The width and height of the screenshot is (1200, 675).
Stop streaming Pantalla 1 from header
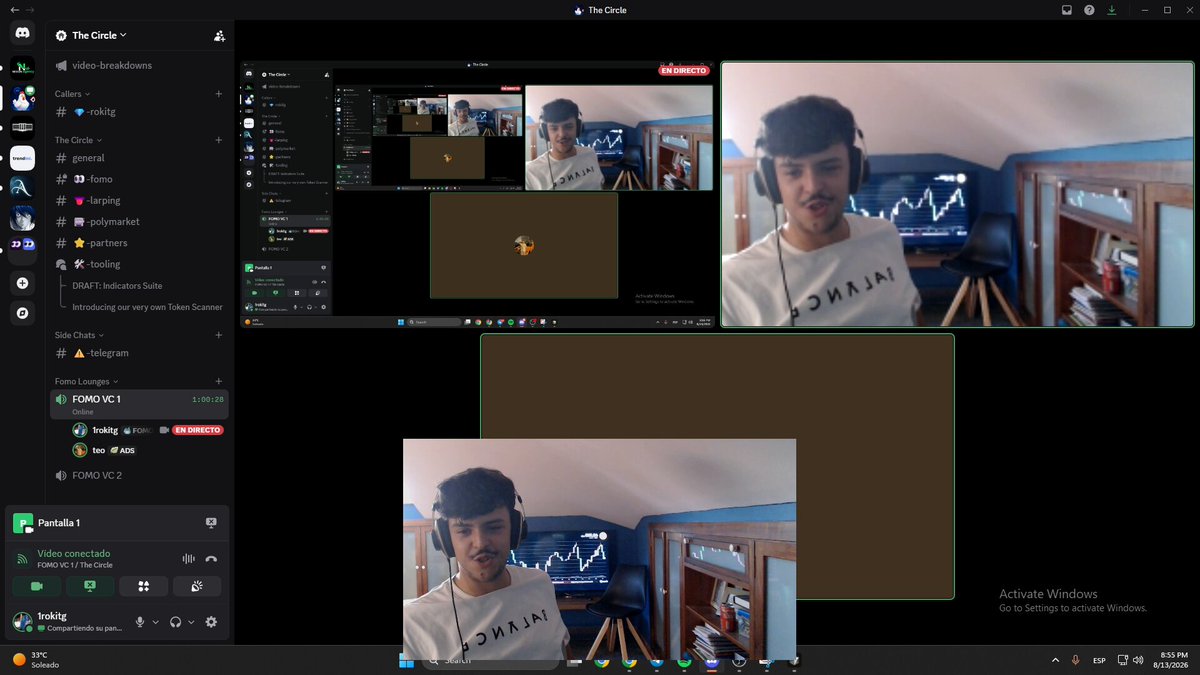point(211,522)
